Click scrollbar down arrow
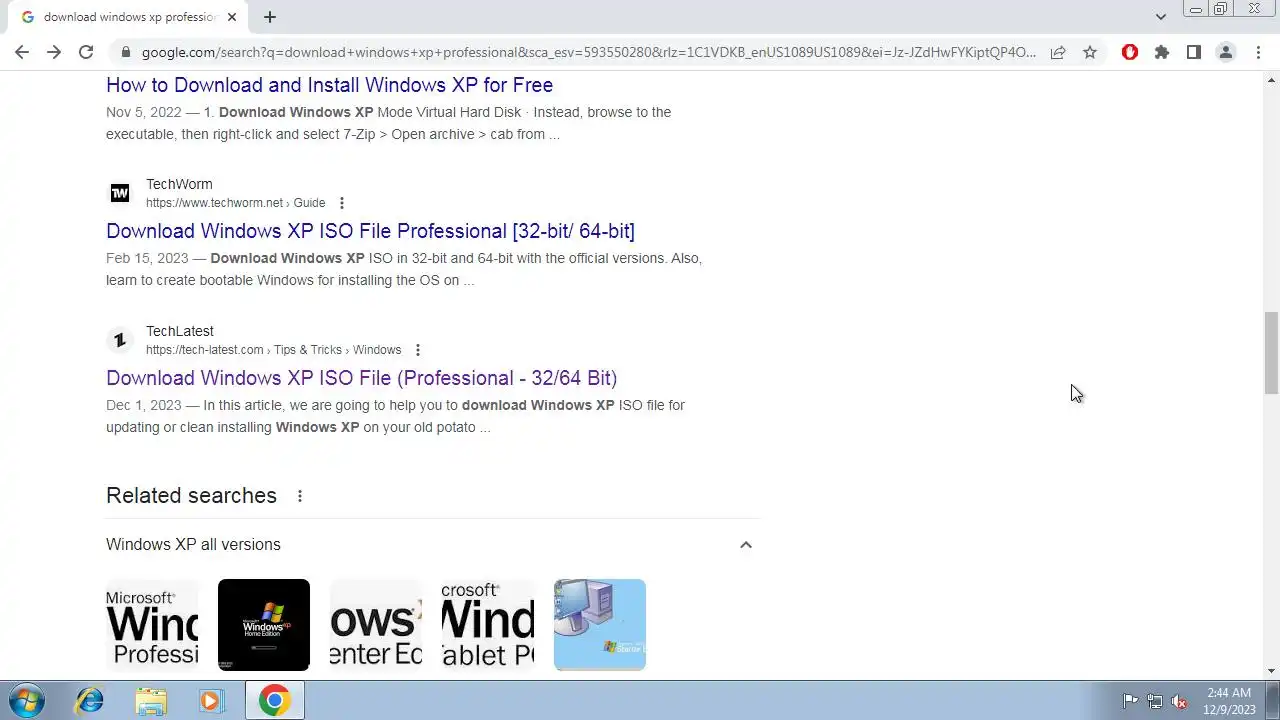 click(1271, 671)
